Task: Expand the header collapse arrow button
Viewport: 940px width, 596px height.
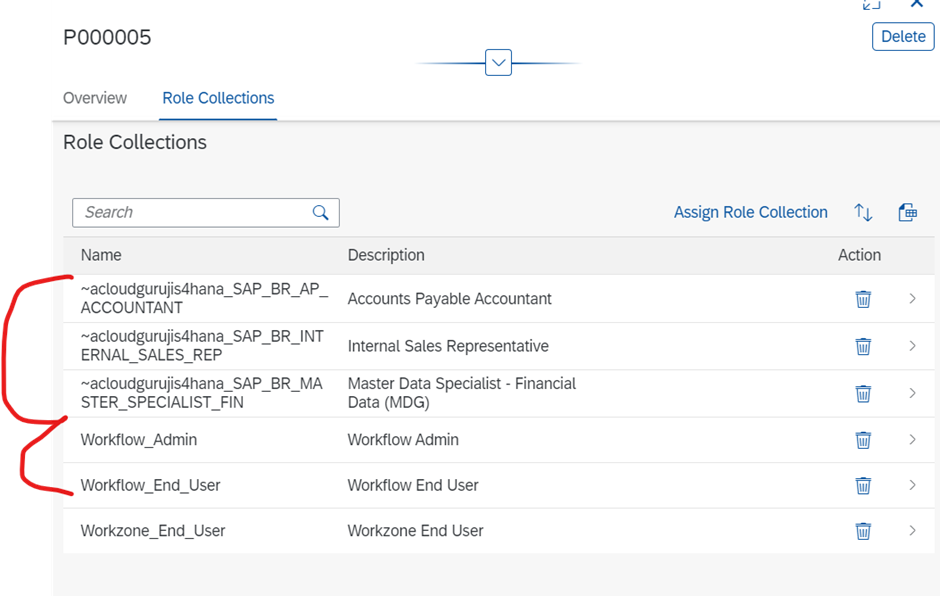Action: 498,63
